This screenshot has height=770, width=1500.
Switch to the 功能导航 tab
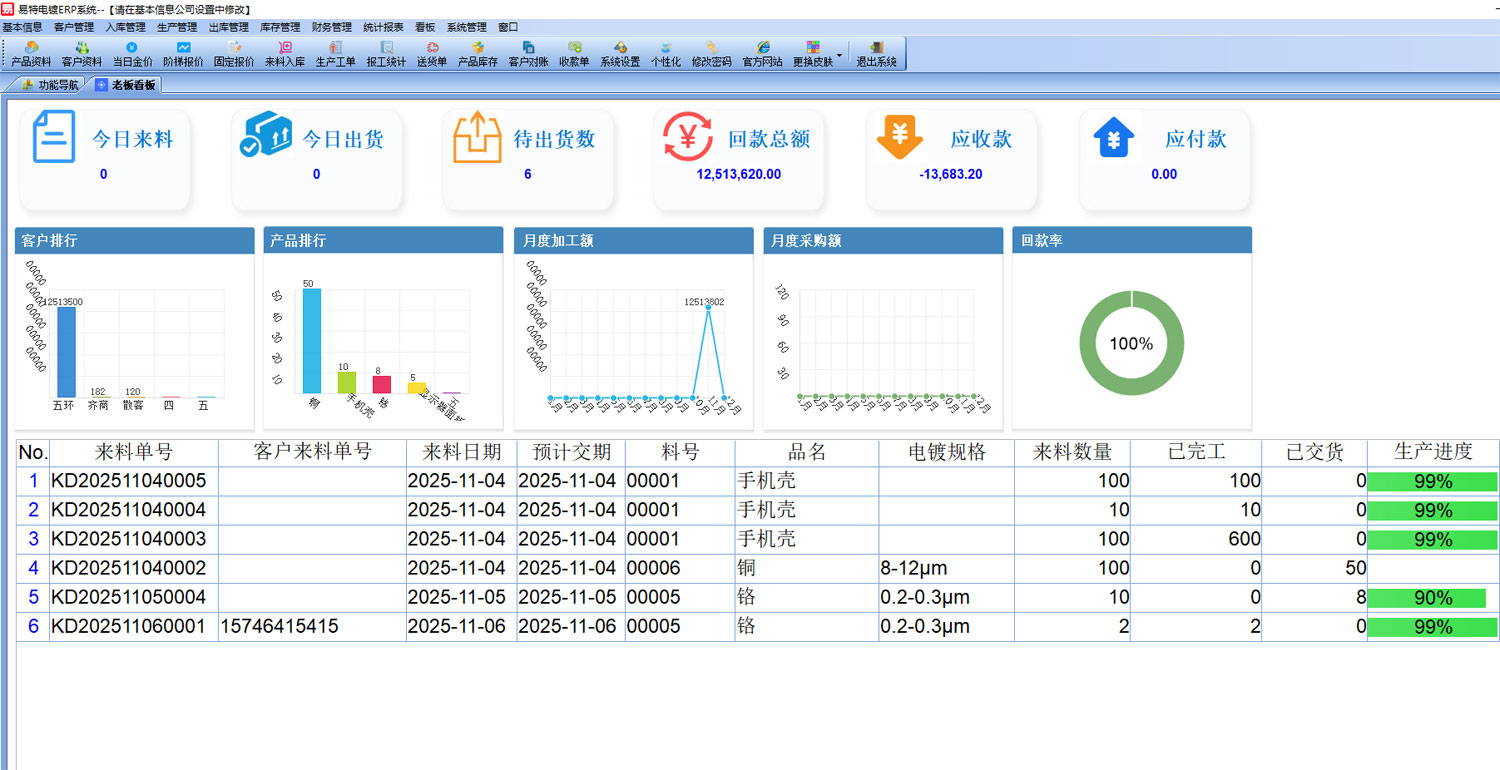(x=50, y=85)
